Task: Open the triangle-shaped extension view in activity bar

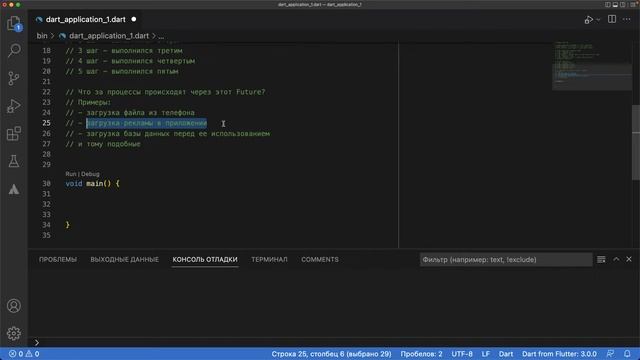Action: [x=14, y=189]
